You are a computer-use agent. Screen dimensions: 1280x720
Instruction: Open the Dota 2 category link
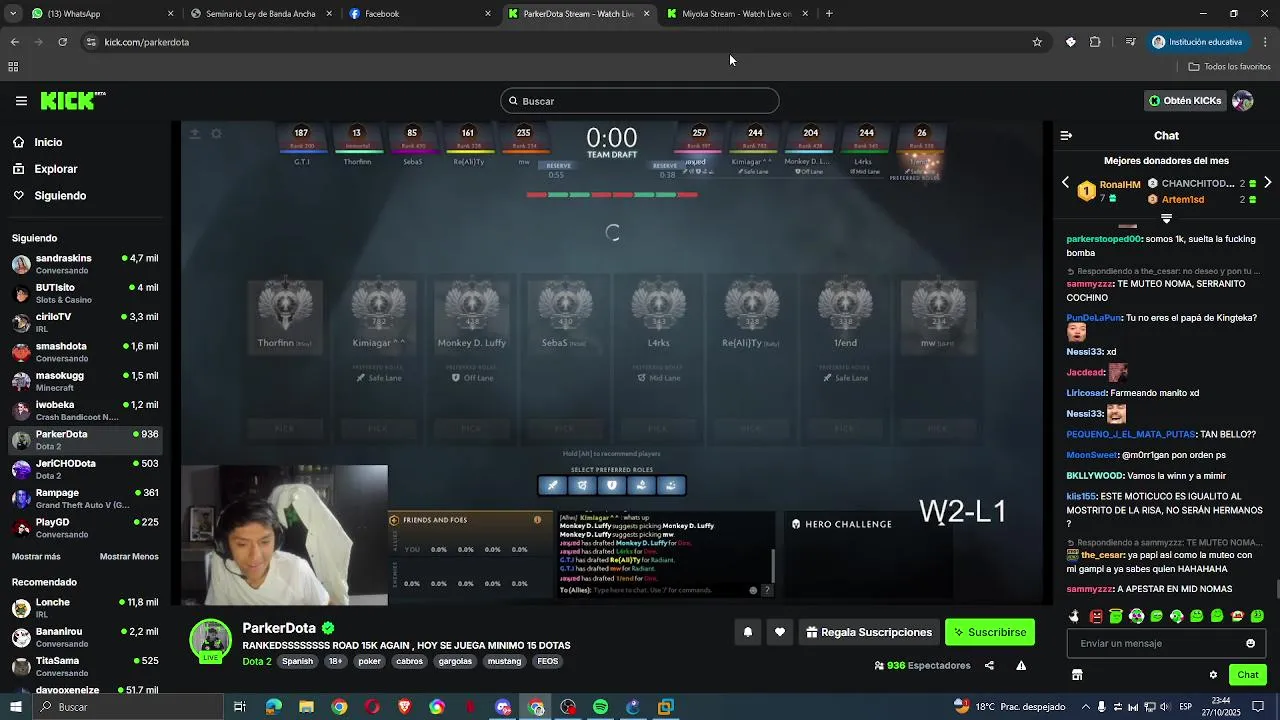(x=257, y=661)
